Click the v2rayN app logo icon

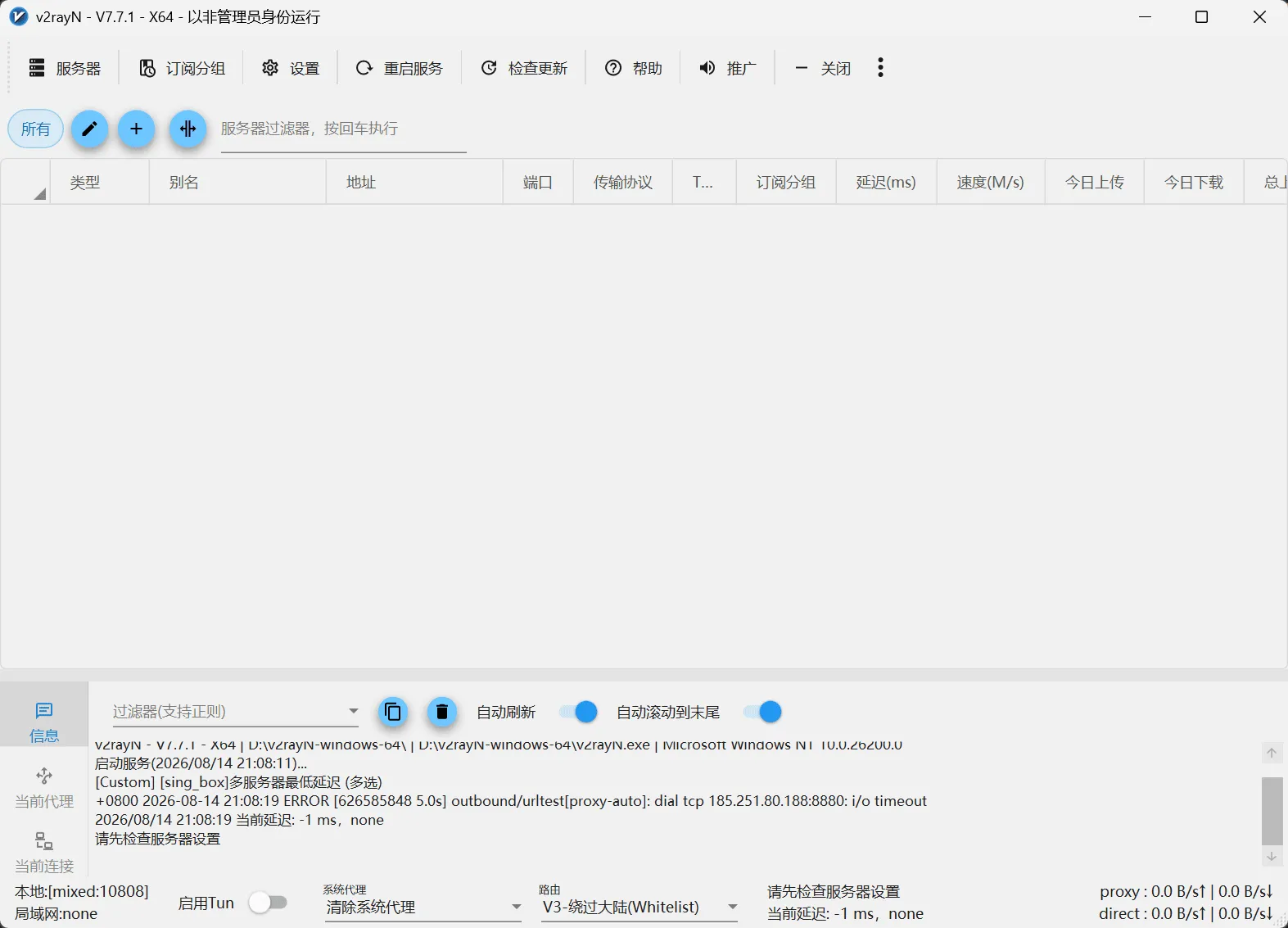pos(19,16)
